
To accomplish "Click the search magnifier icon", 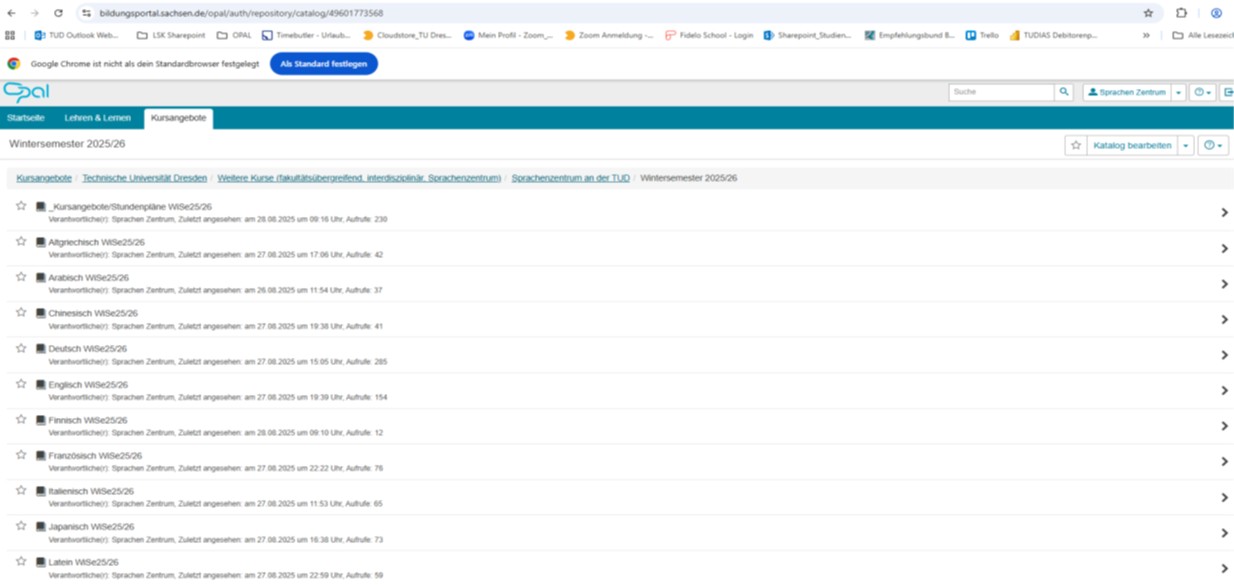I will [1063, 92].
